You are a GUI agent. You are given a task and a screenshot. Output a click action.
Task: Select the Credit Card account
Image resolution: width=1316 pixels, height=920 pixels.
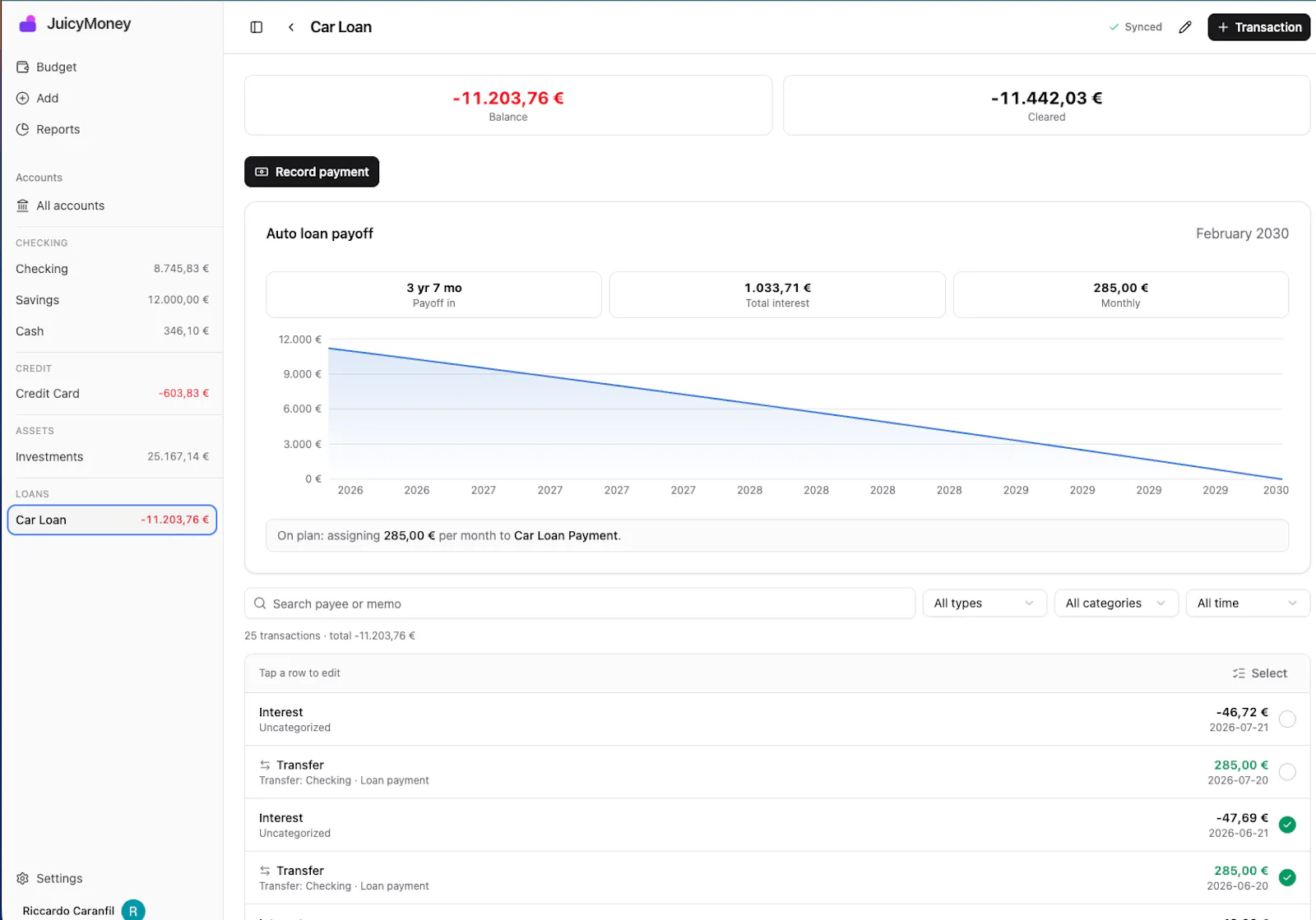click(x=112, y=394)
